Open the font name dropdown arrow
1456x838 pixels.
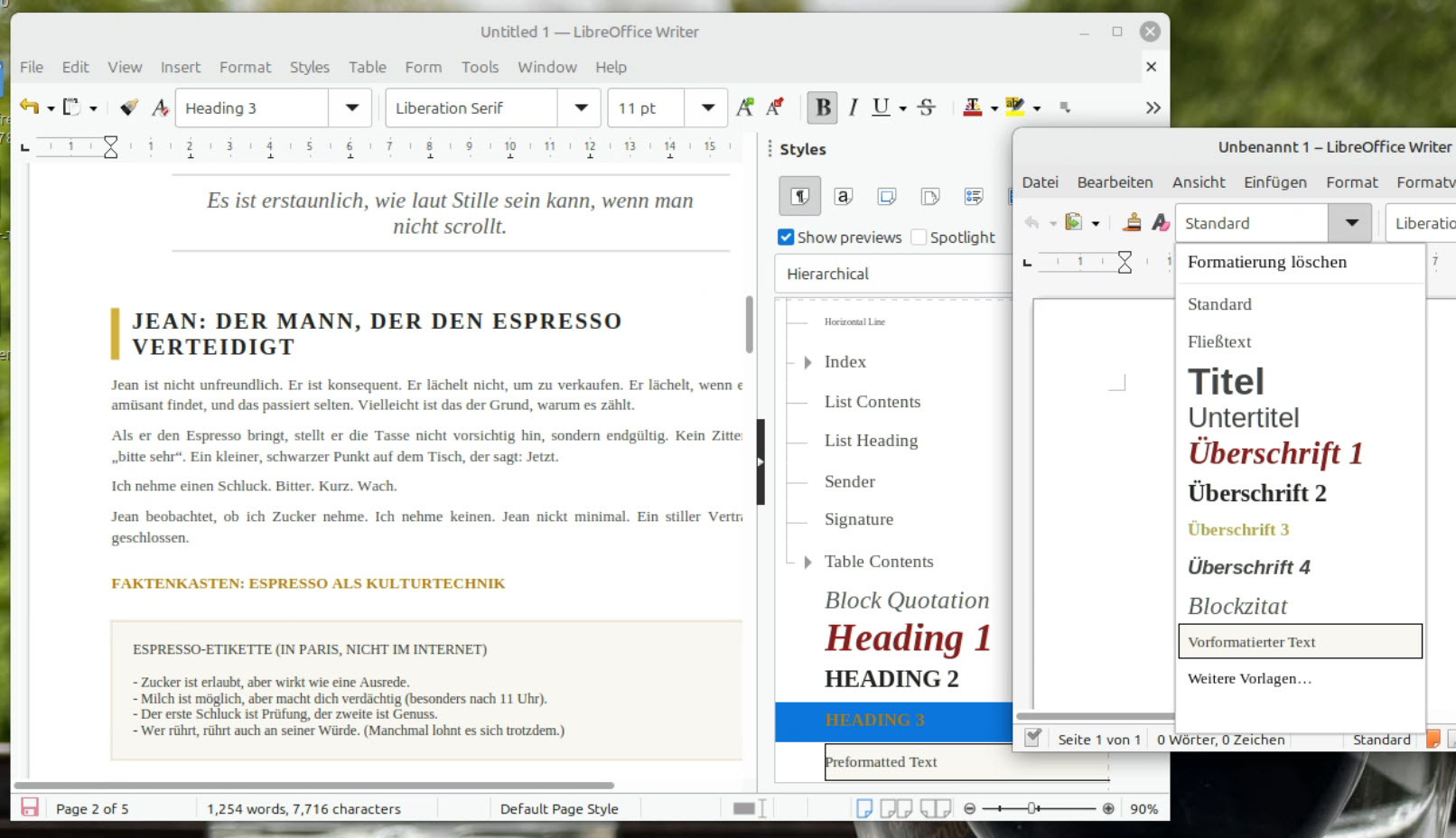pos(581,107)
